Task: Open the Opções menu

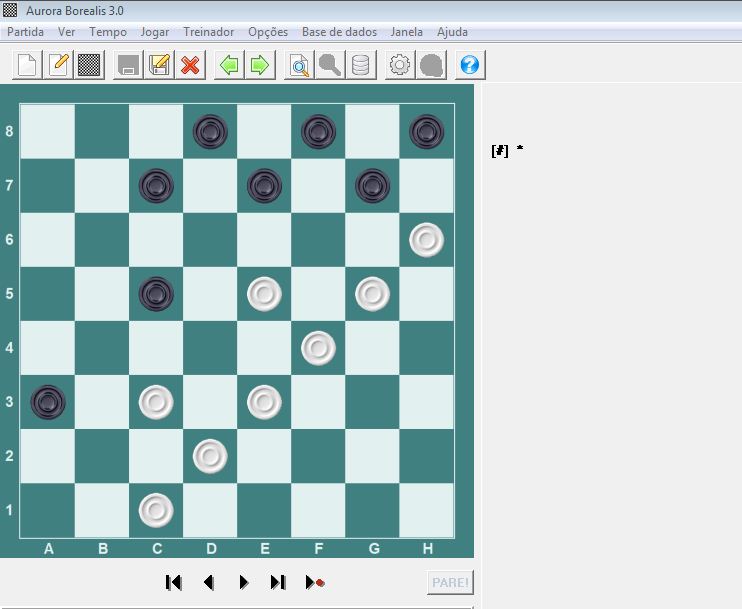Action: (268, 32)
